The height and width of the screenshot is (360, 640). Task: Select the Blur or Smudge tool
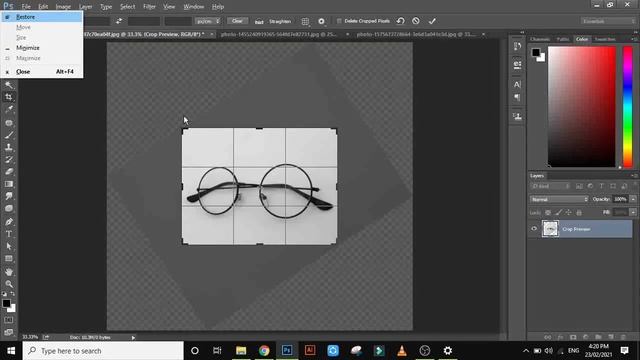pos(9,196)
